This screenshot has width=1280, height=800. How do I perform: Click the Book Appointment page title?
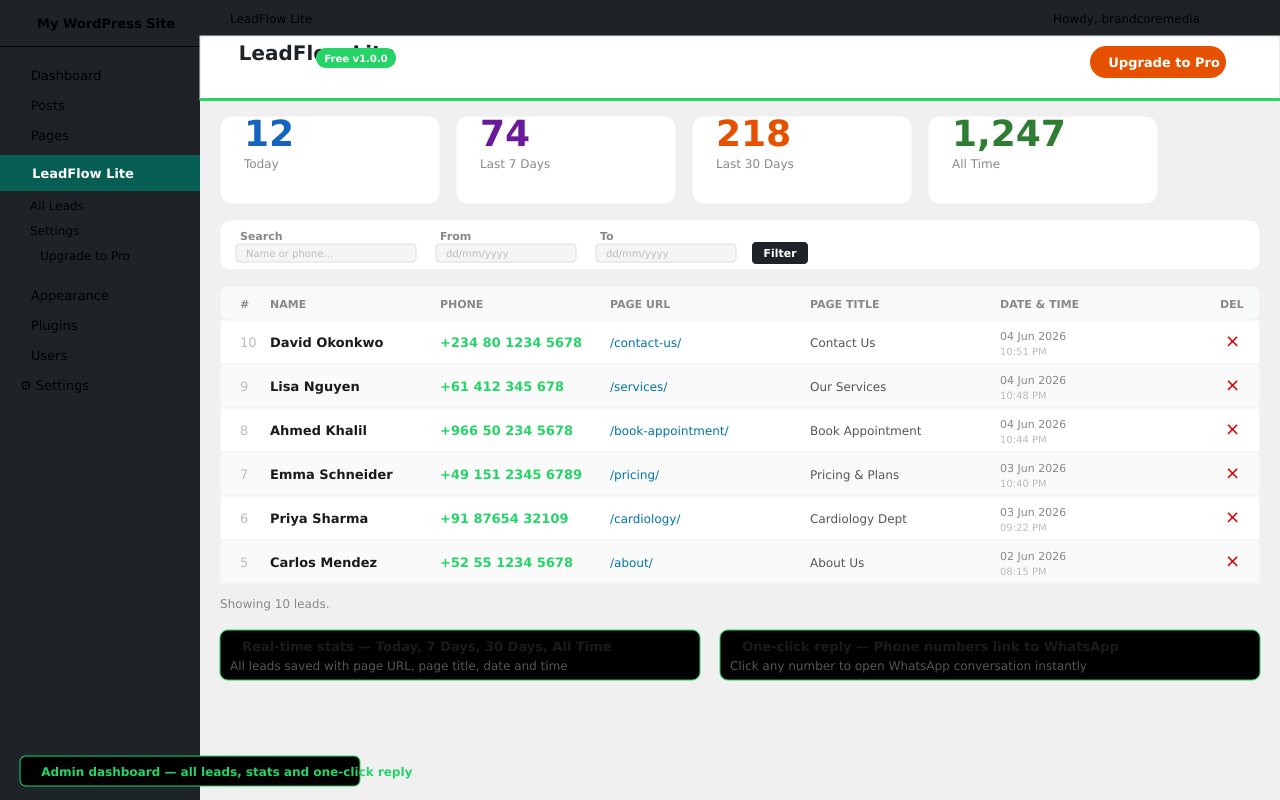[865, 431]
